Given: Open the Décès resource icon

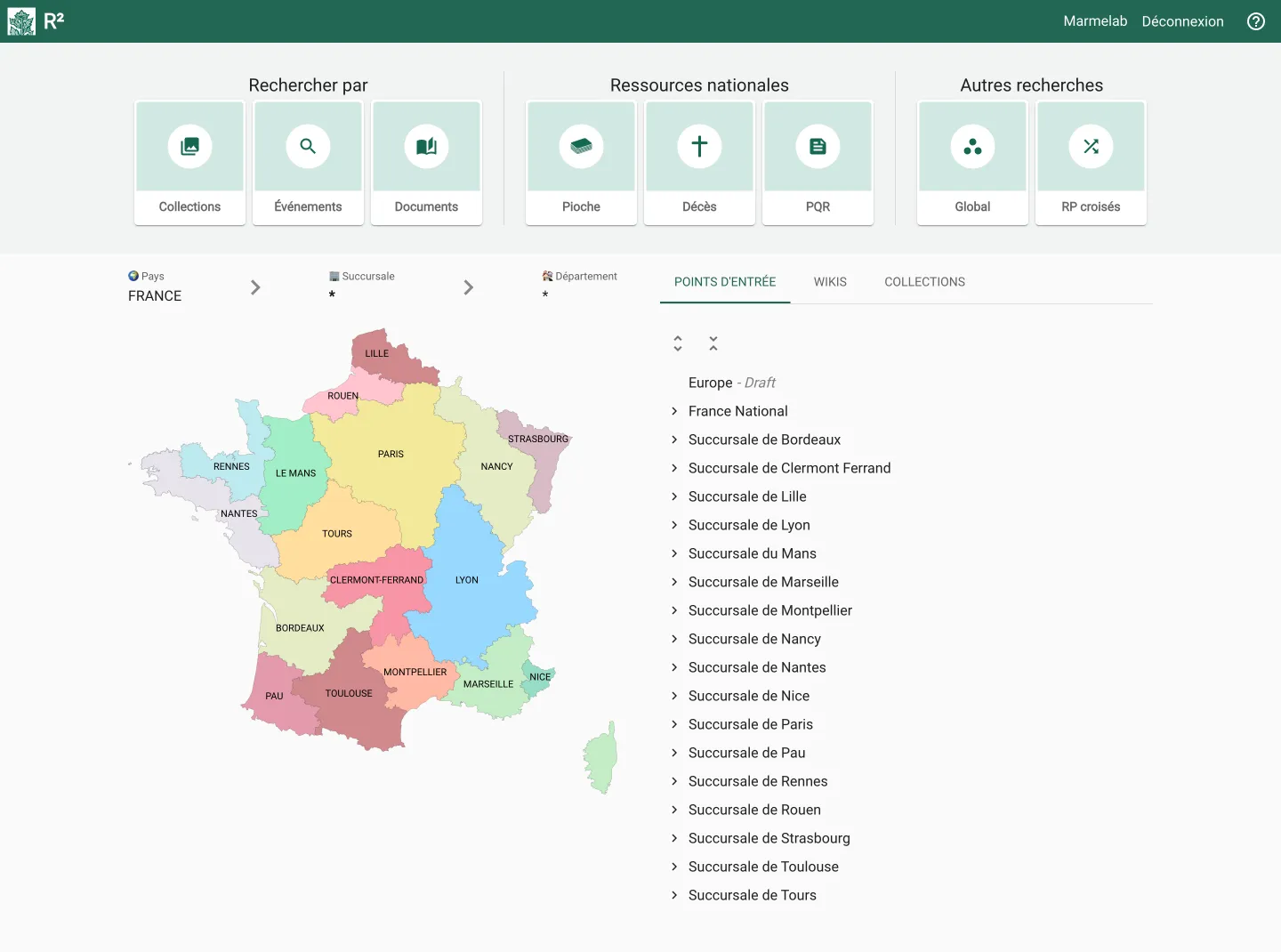Looking at the screenshot, I should [699, 147].
